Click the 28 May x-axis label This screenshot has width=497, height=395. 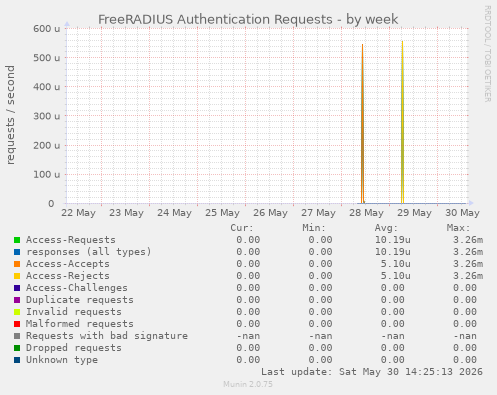pyautogui.click(x=366, y=213)
